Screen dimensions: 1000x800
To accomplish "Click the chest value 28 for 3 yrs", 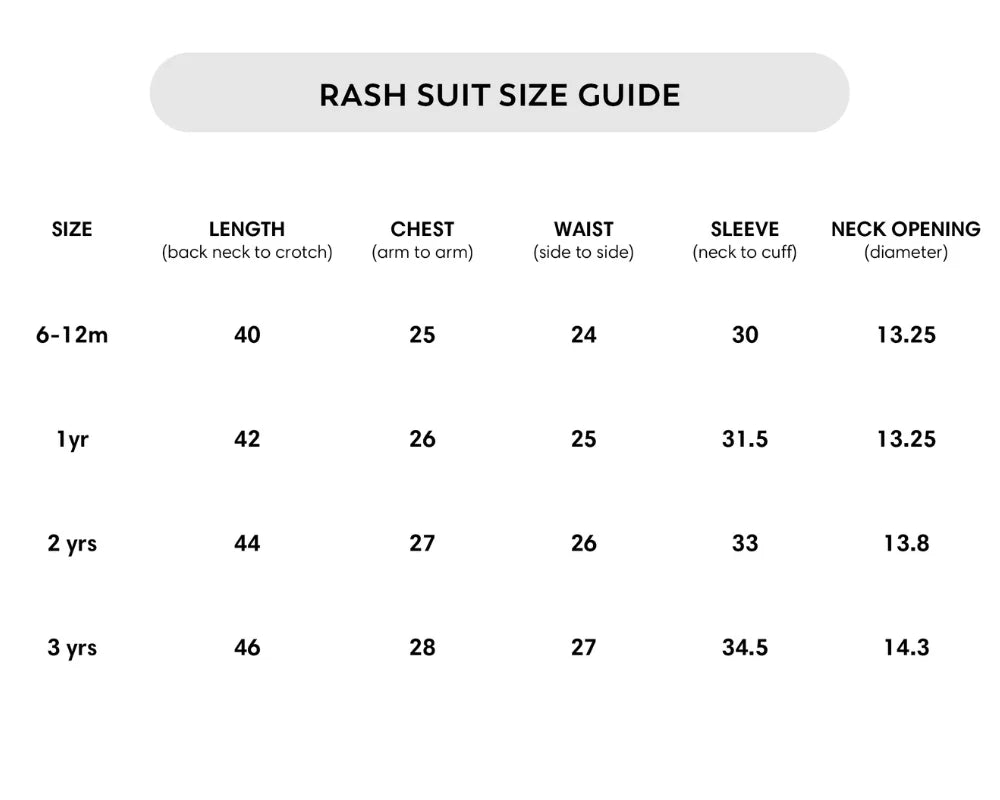I will coord(422,647).
